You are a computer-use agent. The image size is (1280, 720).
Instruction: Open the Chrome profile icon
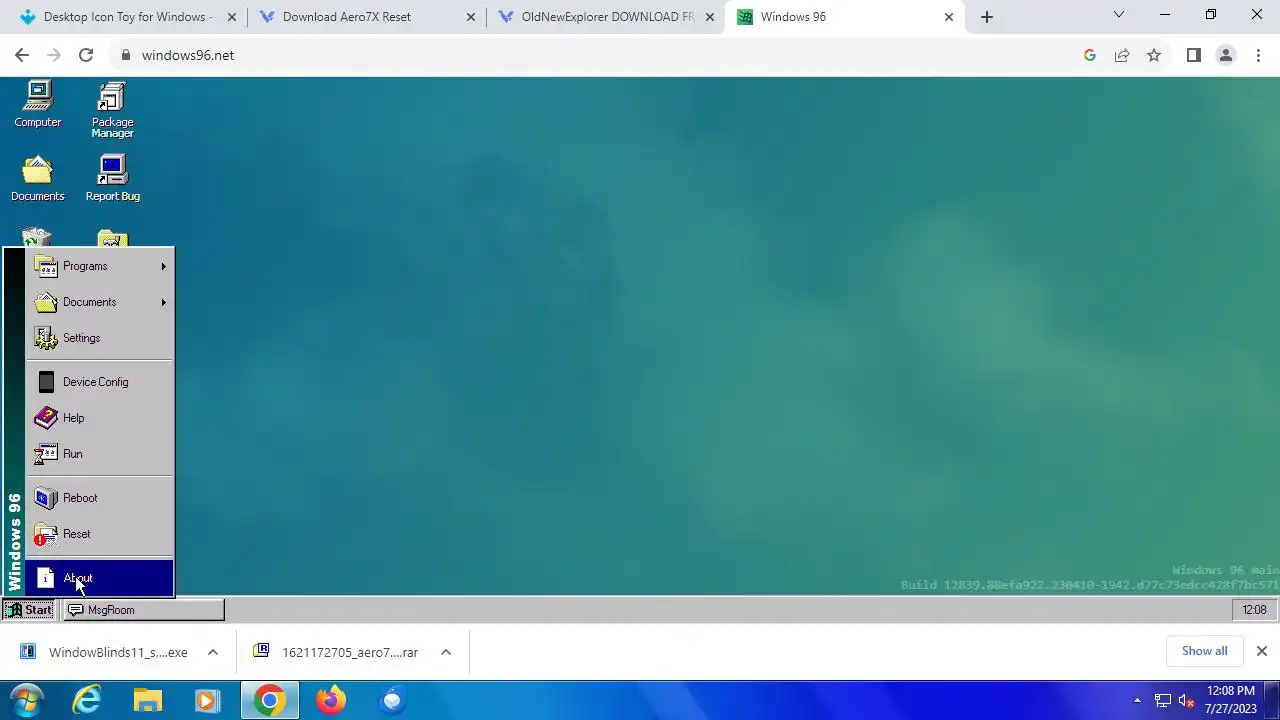1226,55
